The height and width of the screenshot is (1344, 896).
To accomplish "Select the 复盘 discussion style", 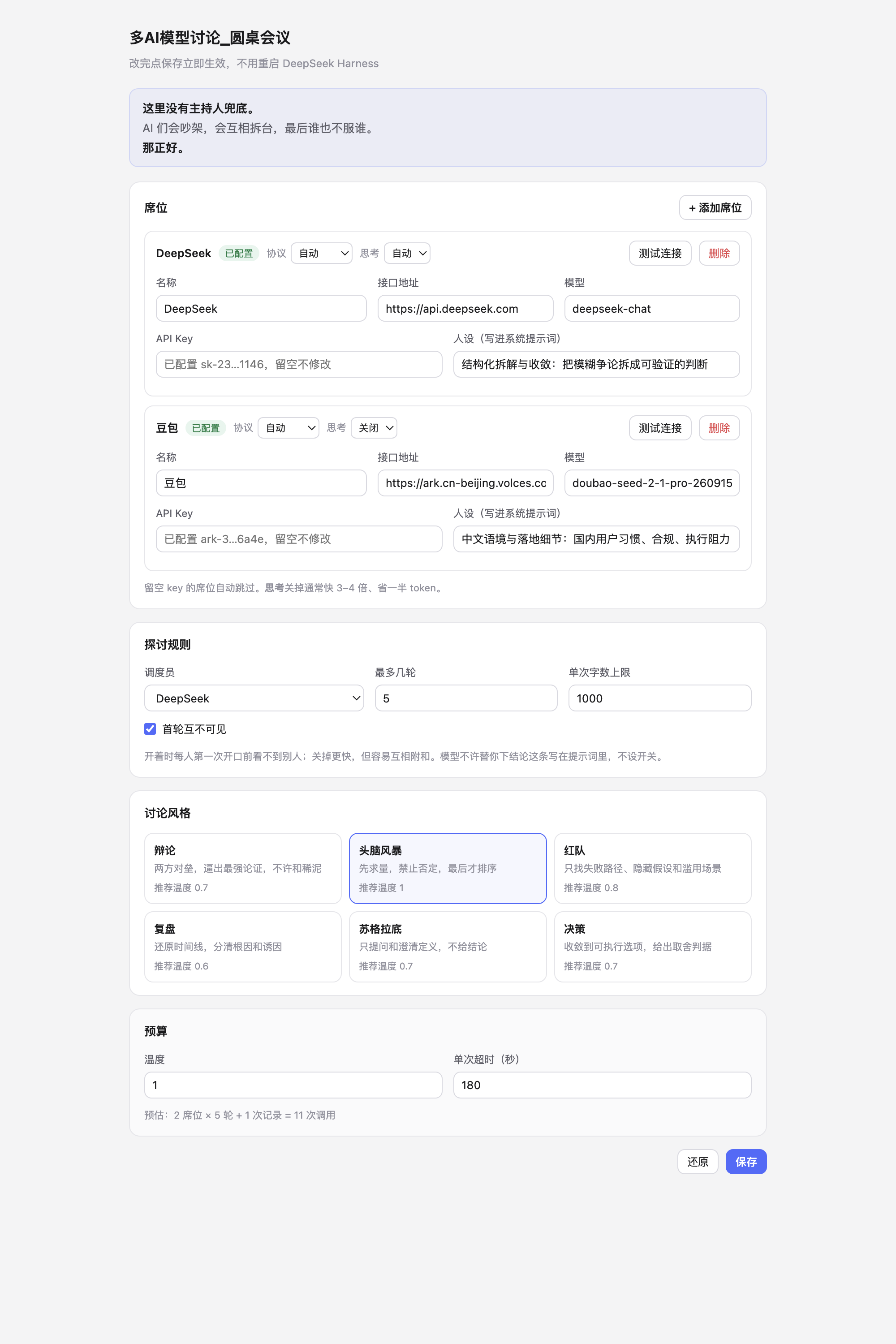I will click(x=243, y=947).
